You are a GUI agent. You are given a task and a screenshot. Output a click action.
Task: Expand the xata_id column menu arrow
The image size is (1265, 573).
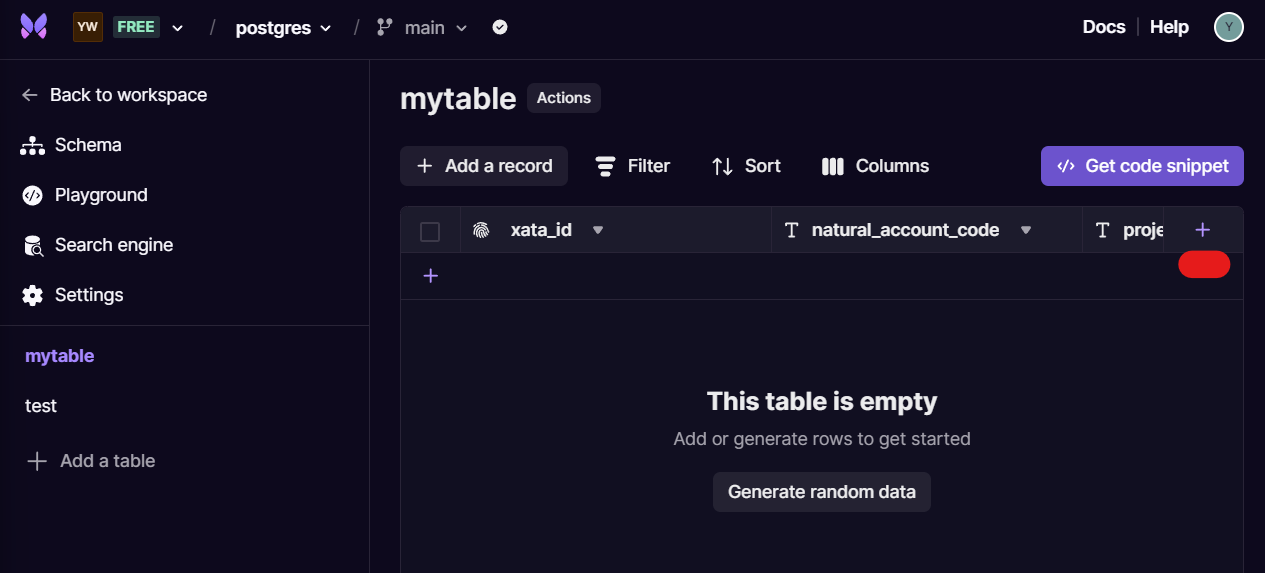(x=598, y=230)
